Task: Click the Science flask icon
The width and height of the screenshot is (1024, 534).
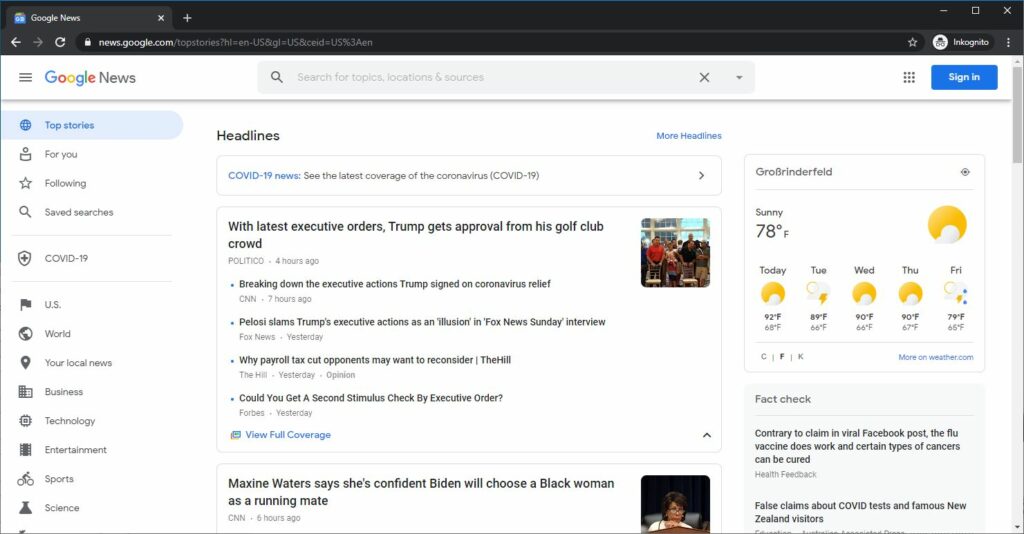Action: pyautogui.click(x=25, y=508)
